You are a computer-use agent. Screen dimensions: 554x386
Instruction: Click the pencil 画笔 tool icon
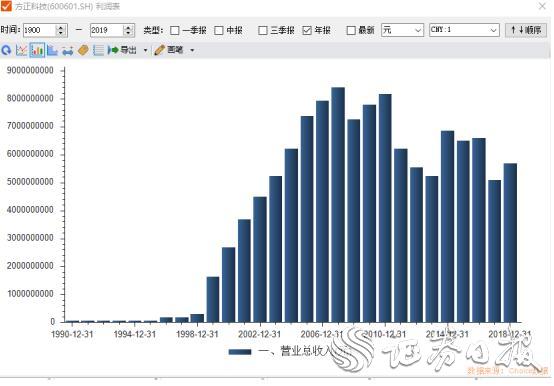click(159, 50)
